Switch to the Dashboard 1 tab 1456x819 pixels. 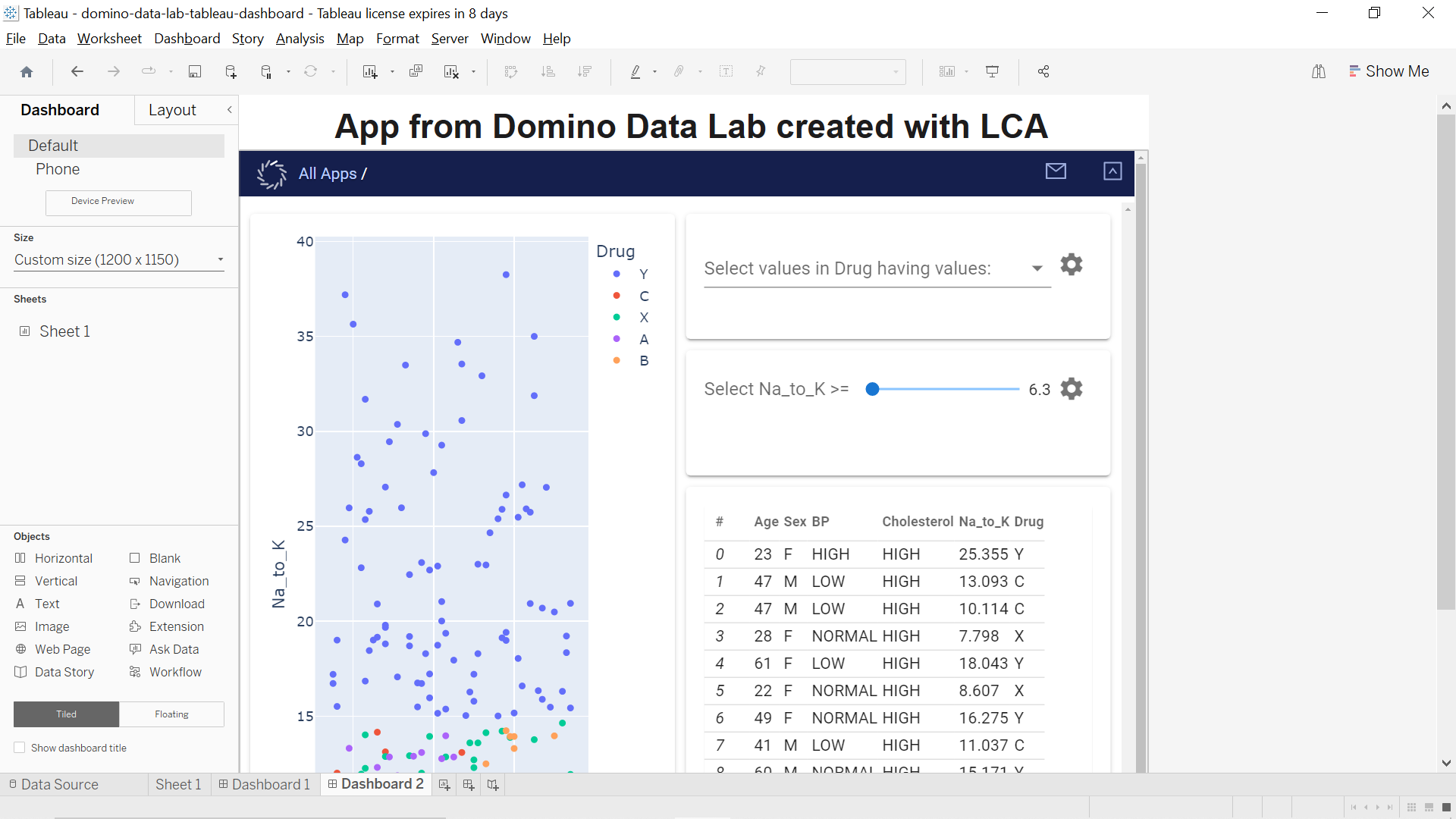coord(264,784)
